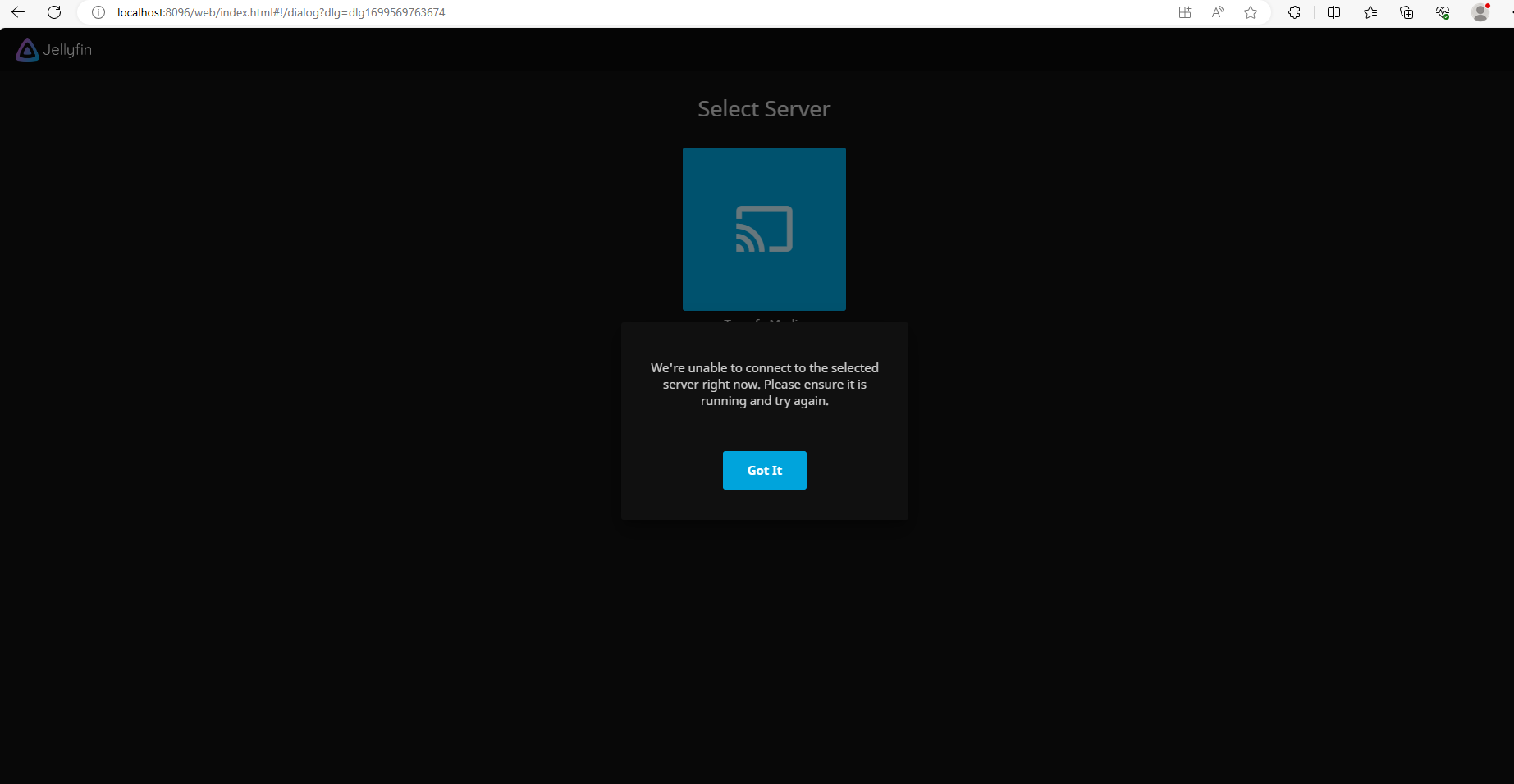This screenshot has height=784, width=1514.
Task: Open Browser essentials heart-pulse icon
Action: (1443, 12)
